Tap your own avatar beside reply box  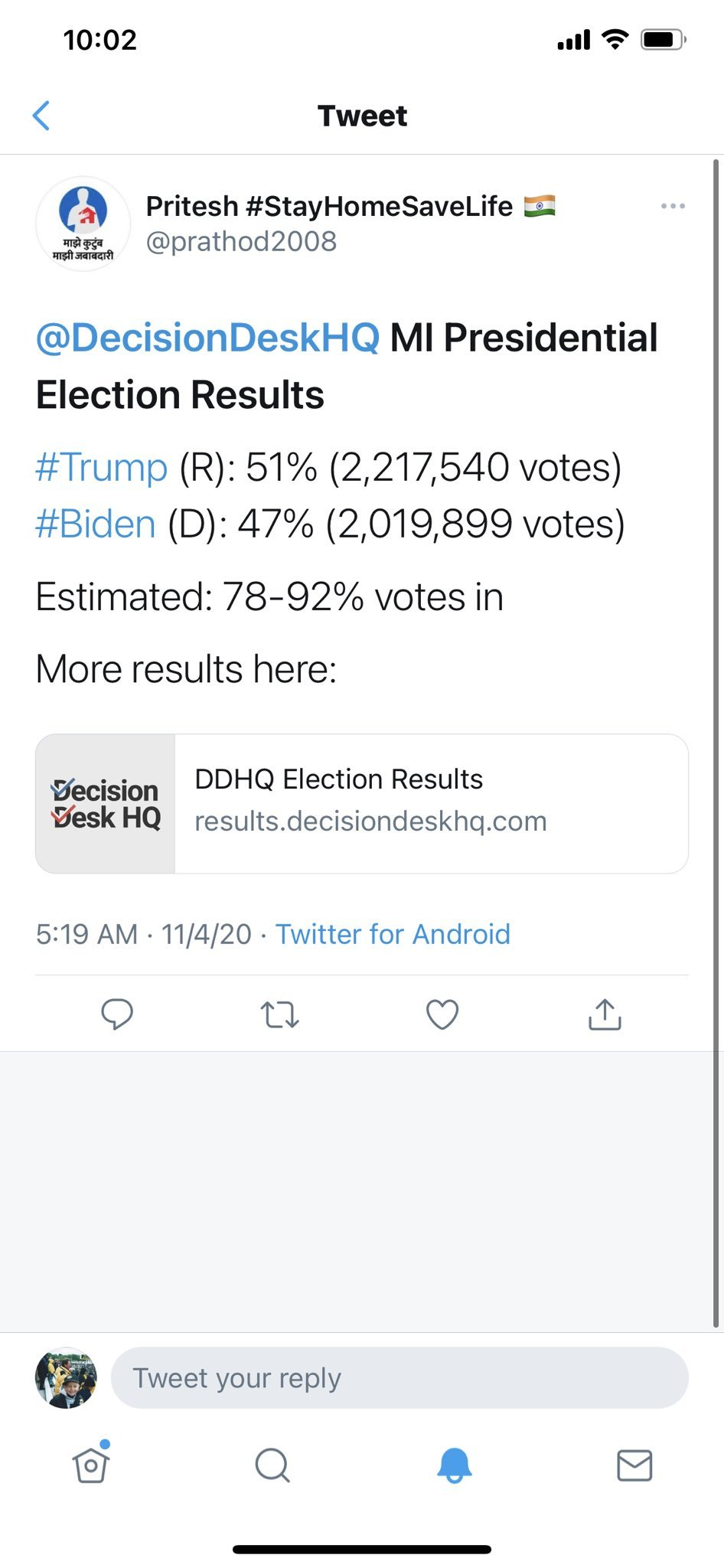66,1377
